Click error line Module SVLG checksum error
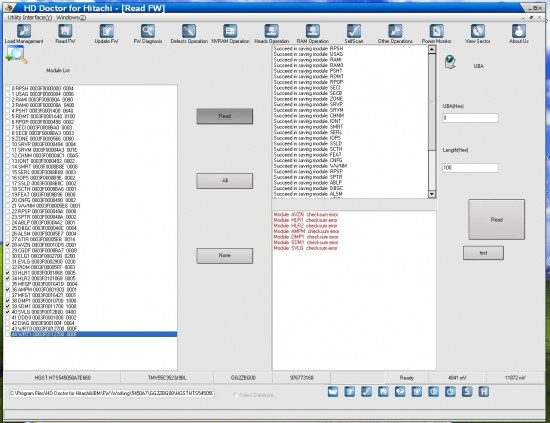The height and width of the screenshot is (423, 550). tap(306, 248)
